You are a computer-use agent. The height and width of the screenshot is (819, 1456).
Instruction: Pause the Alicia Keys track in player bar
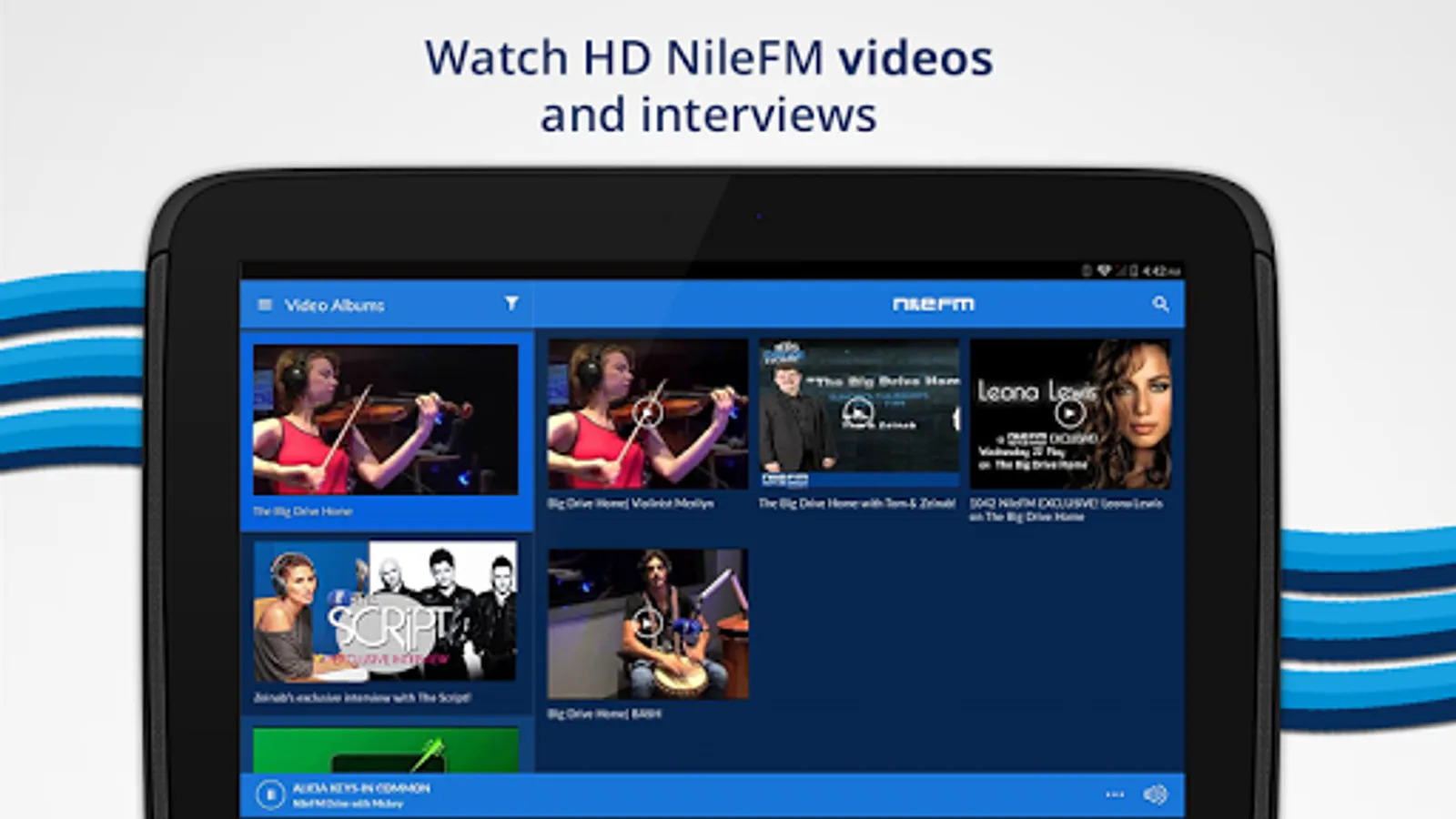tap(270, 794)
